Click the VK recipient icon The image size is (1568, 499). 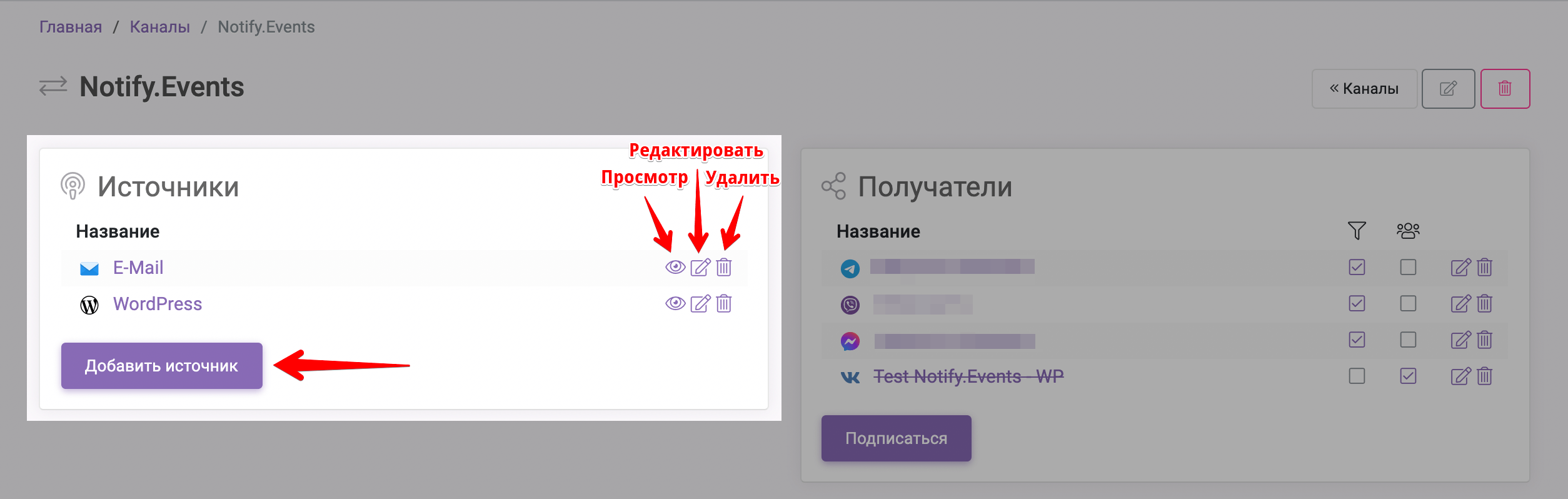[x=850, y=378]
